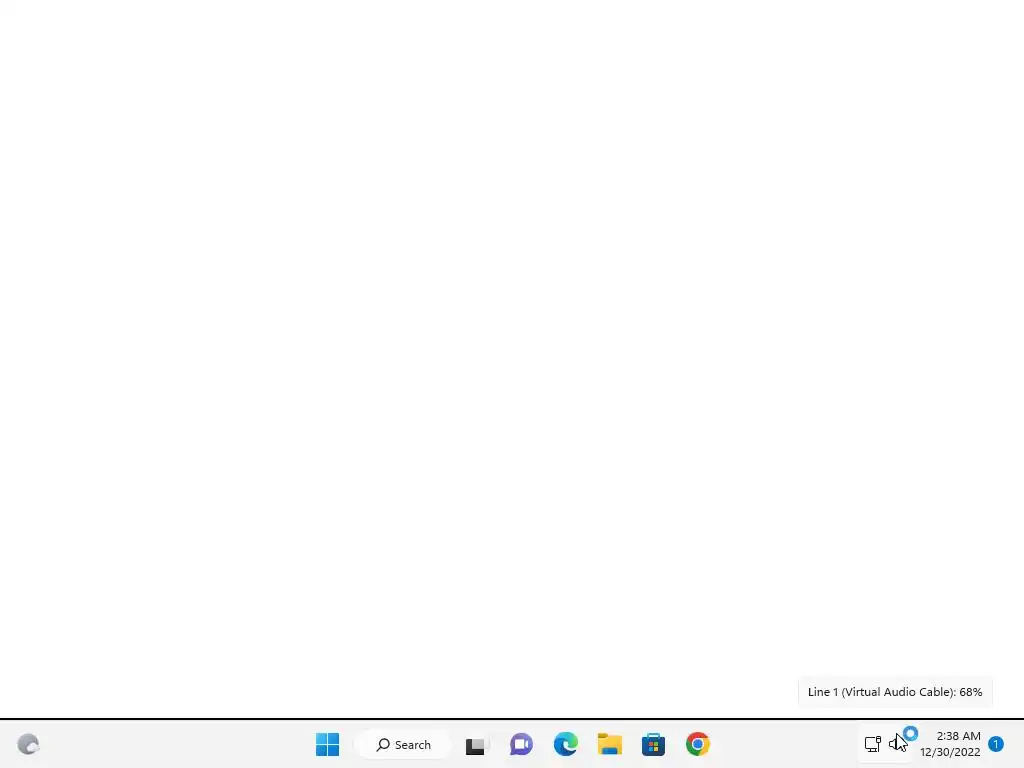The width and height of the screenshot is (1024, 768).
Task: Open Microsoft Edge from the taskbar
Action: coord(566,744)
